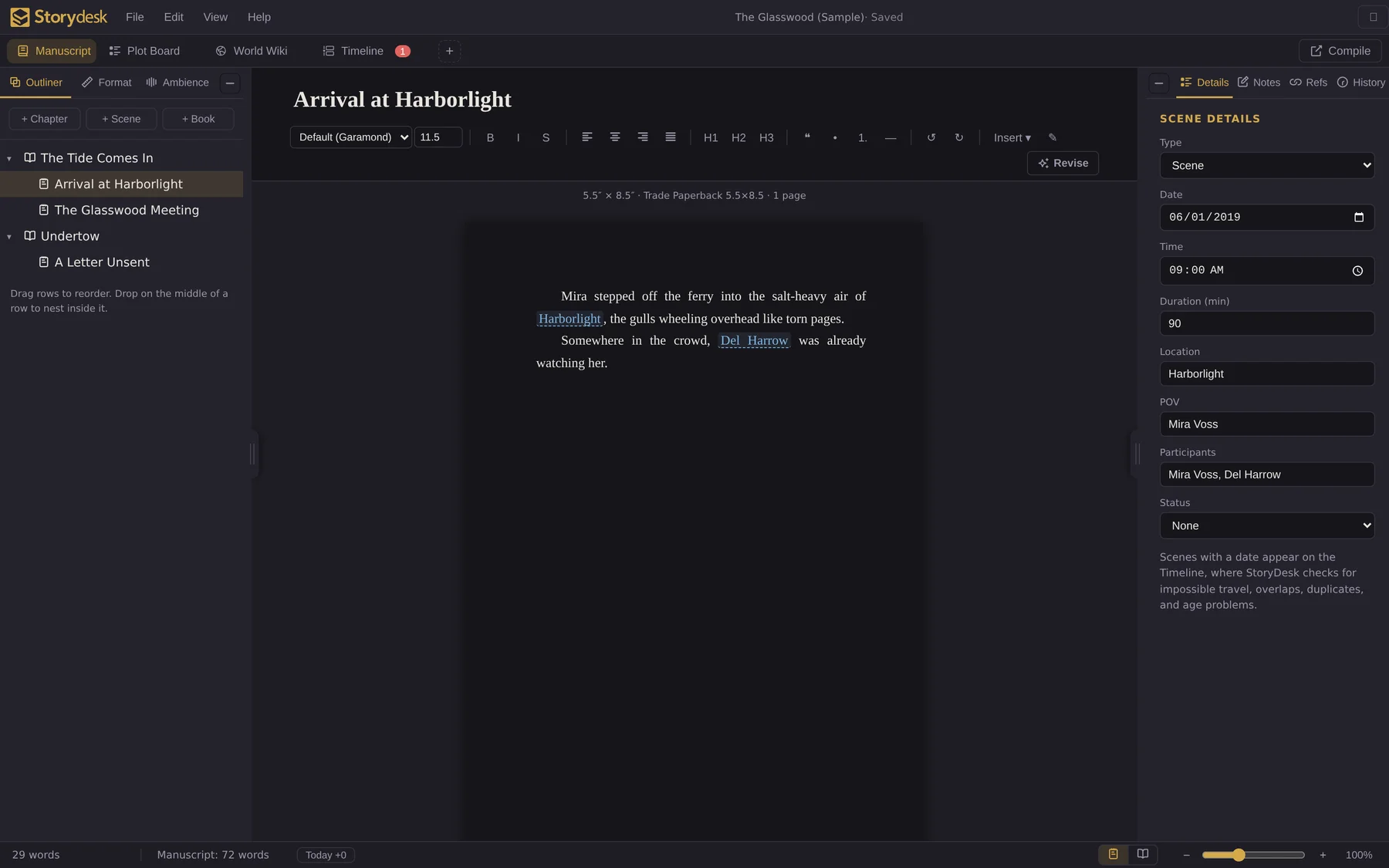Switch to single page view

click(1113, 854)
